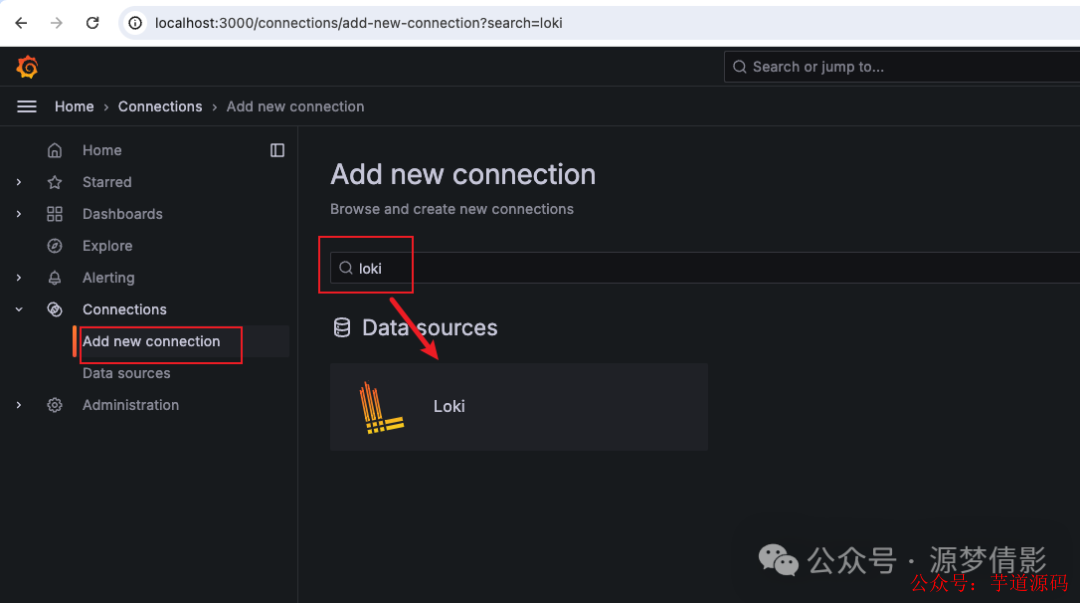This screenshot has height=603, width=1080.
Task: Focus the 'Search or jump to' field
Action: pyautogui.click(x=902, y=67)
